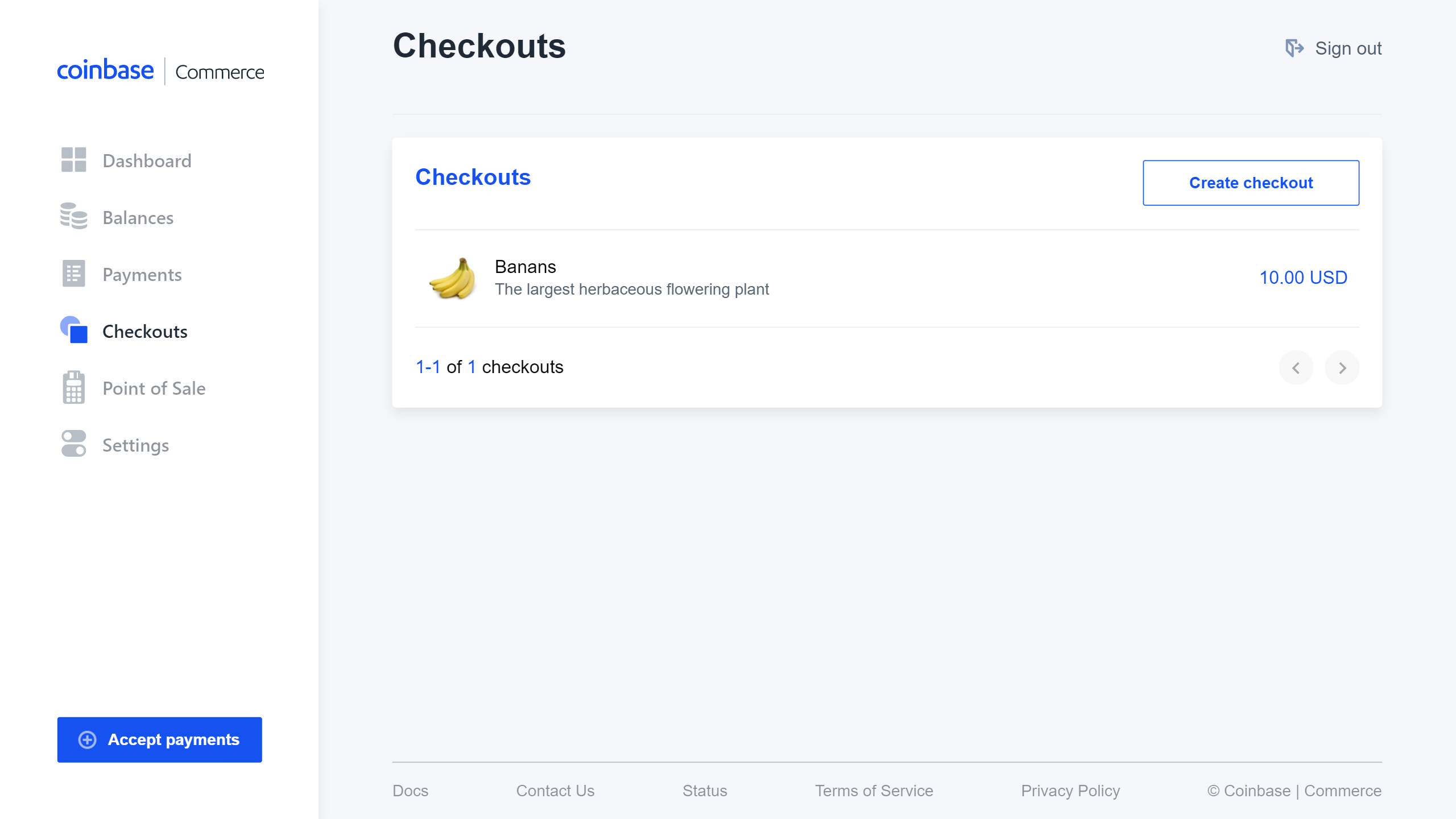Click the Dashboard icon in sidebar
This screenshot has width=1456, height=819.
point(75,160)
